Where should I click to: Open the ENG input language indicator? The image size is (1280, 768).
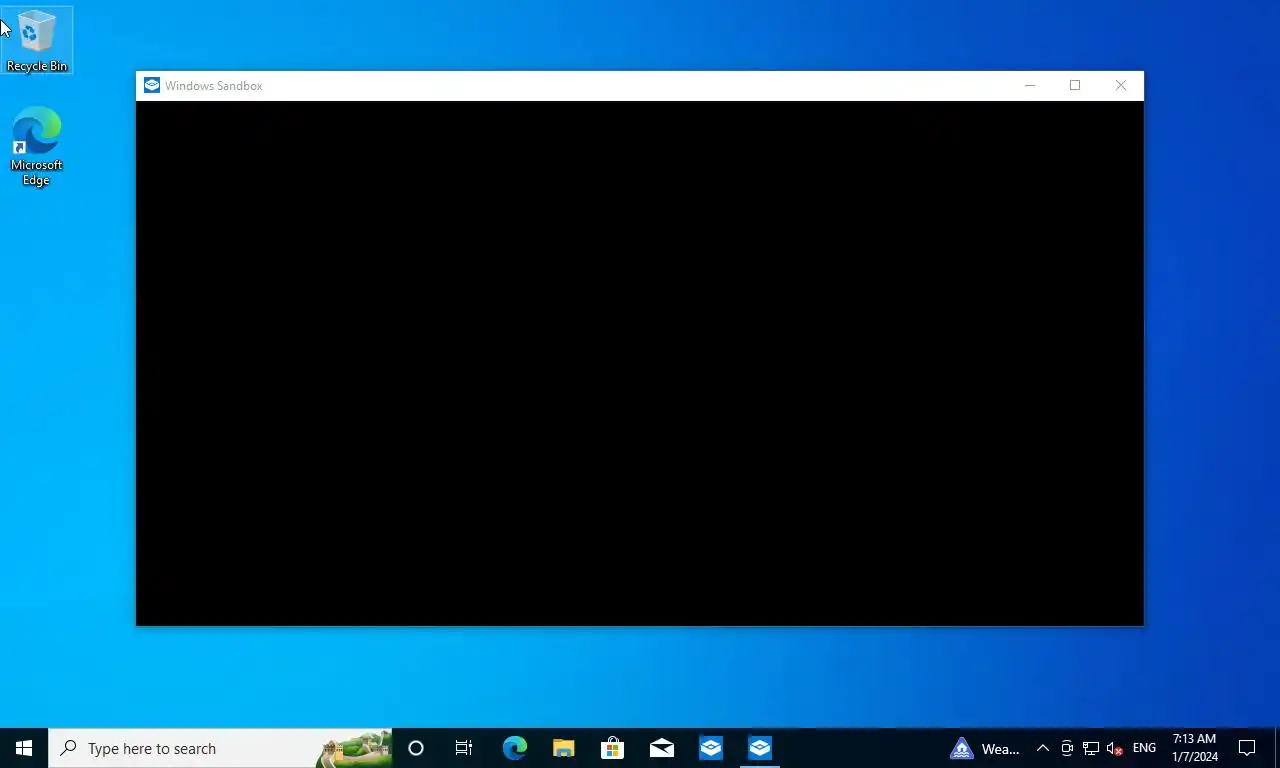(1144, 748)
